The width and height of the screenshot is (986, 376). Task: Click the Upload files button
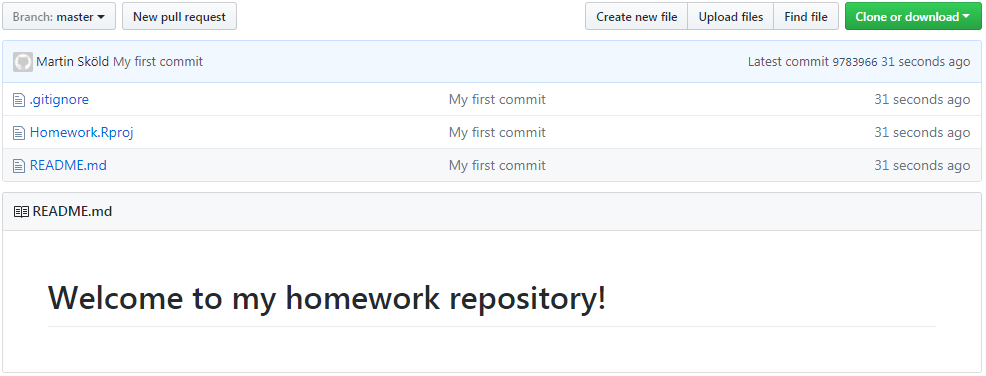731,16
